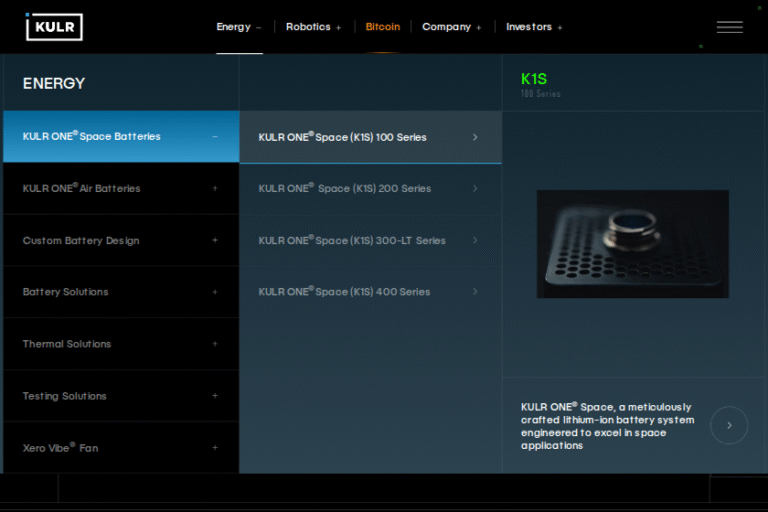Click the K1S battery product image
Viewport: 768px width, 512px height.
[x=632, y=244]
